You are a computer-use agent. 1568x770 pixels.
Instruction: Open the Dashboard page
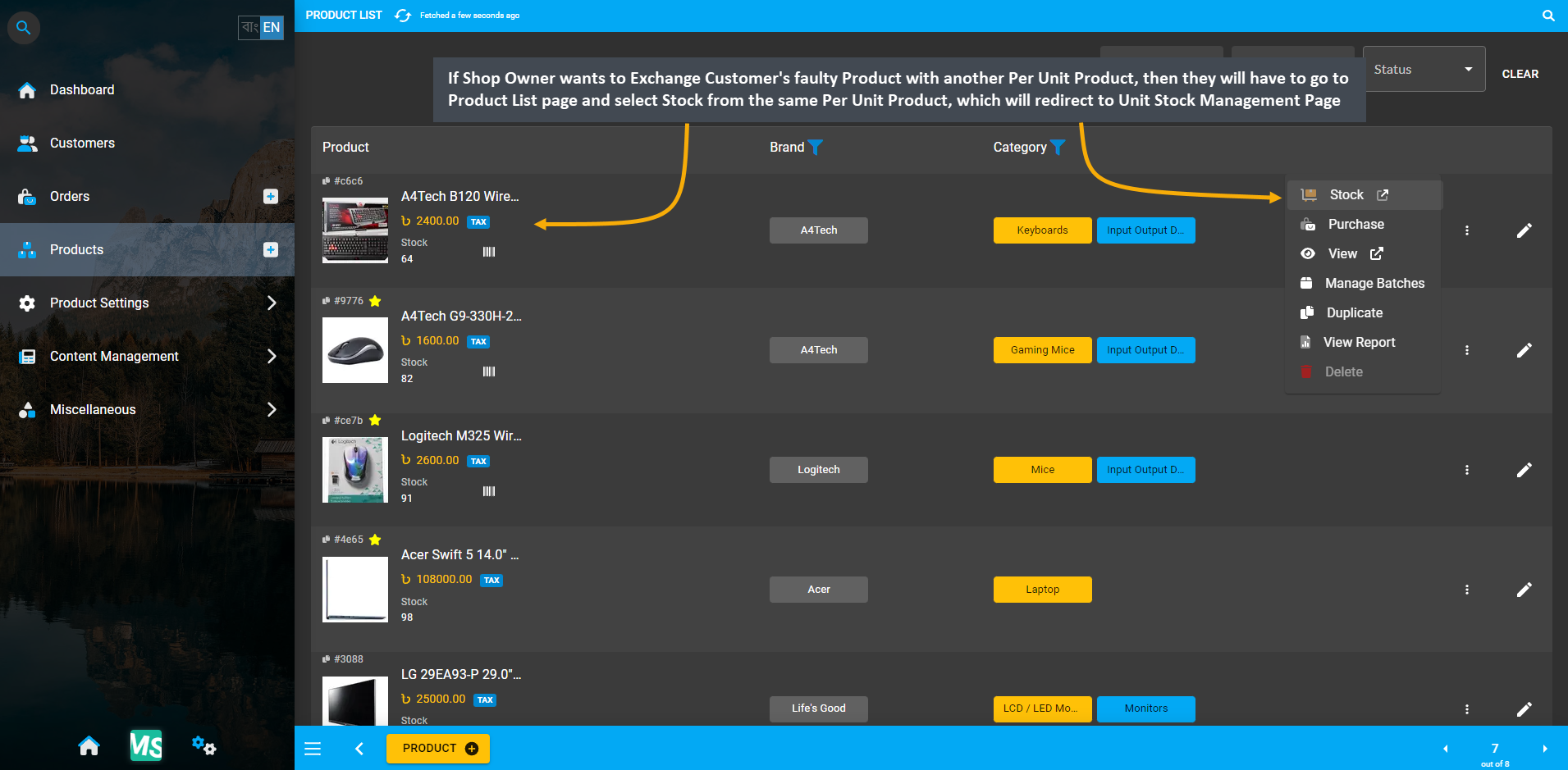[x=82, y=90]
